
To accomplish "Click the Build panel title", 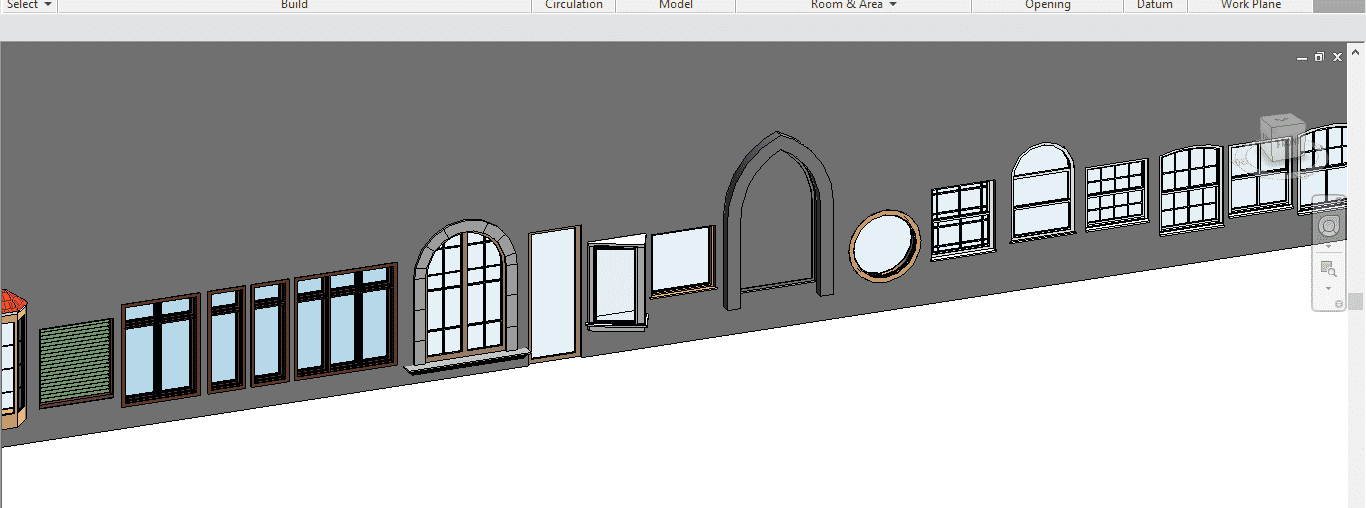I will tap(294, 5).
